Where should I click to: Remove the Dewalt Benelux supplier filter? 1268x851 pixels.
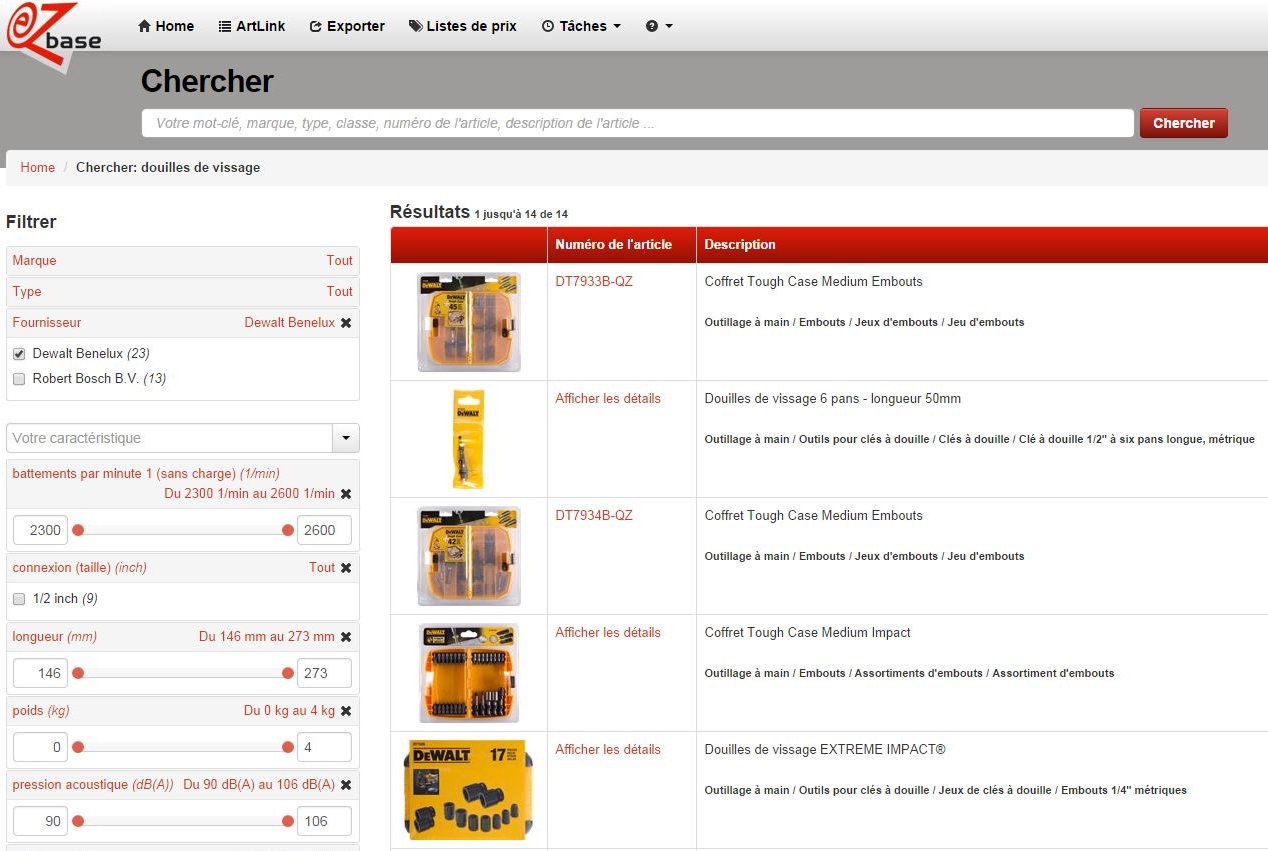(x=346, y=323)
